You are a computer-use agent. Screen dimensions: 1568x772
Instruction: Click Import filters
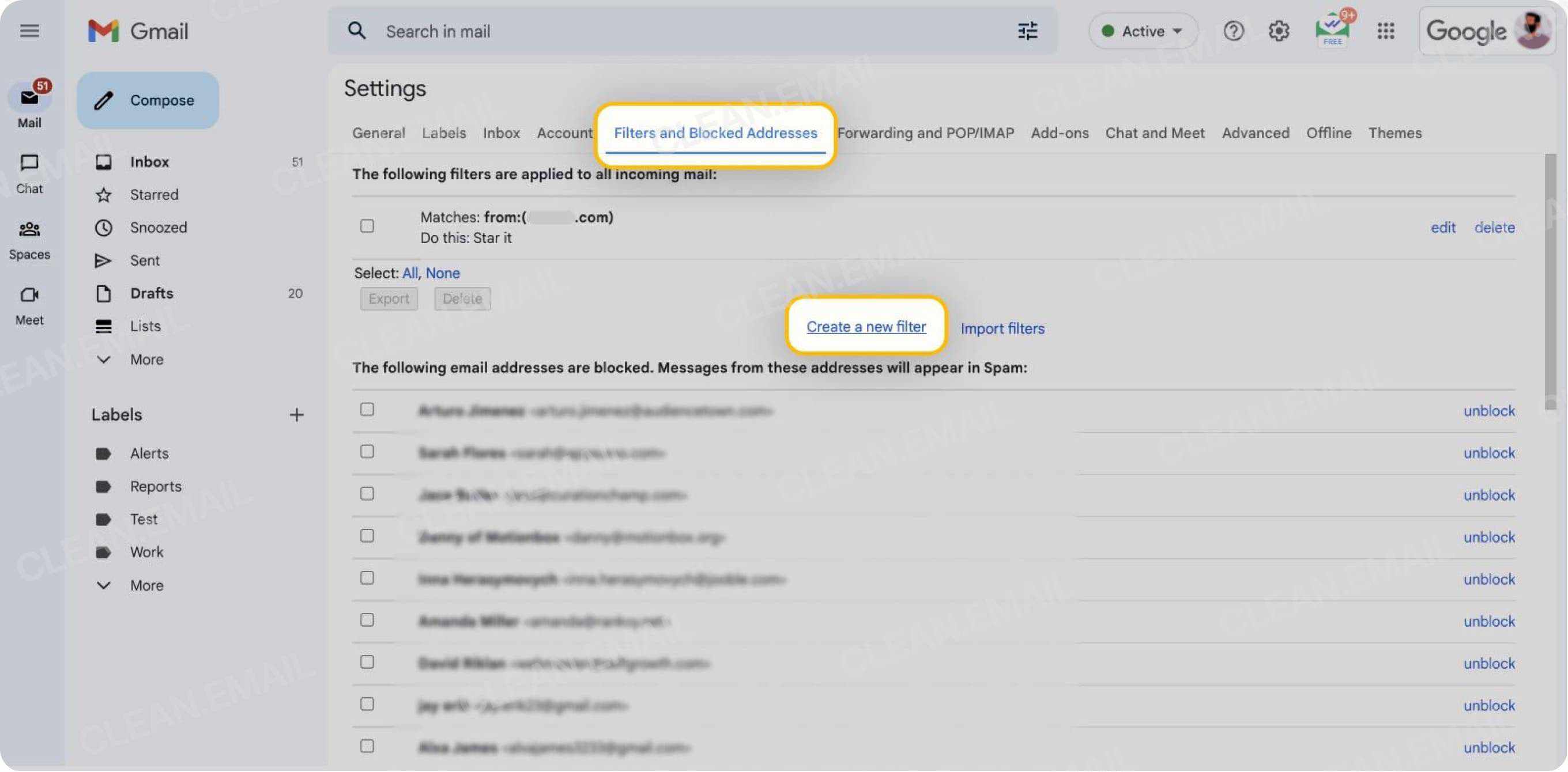[x=1002, y=328]
